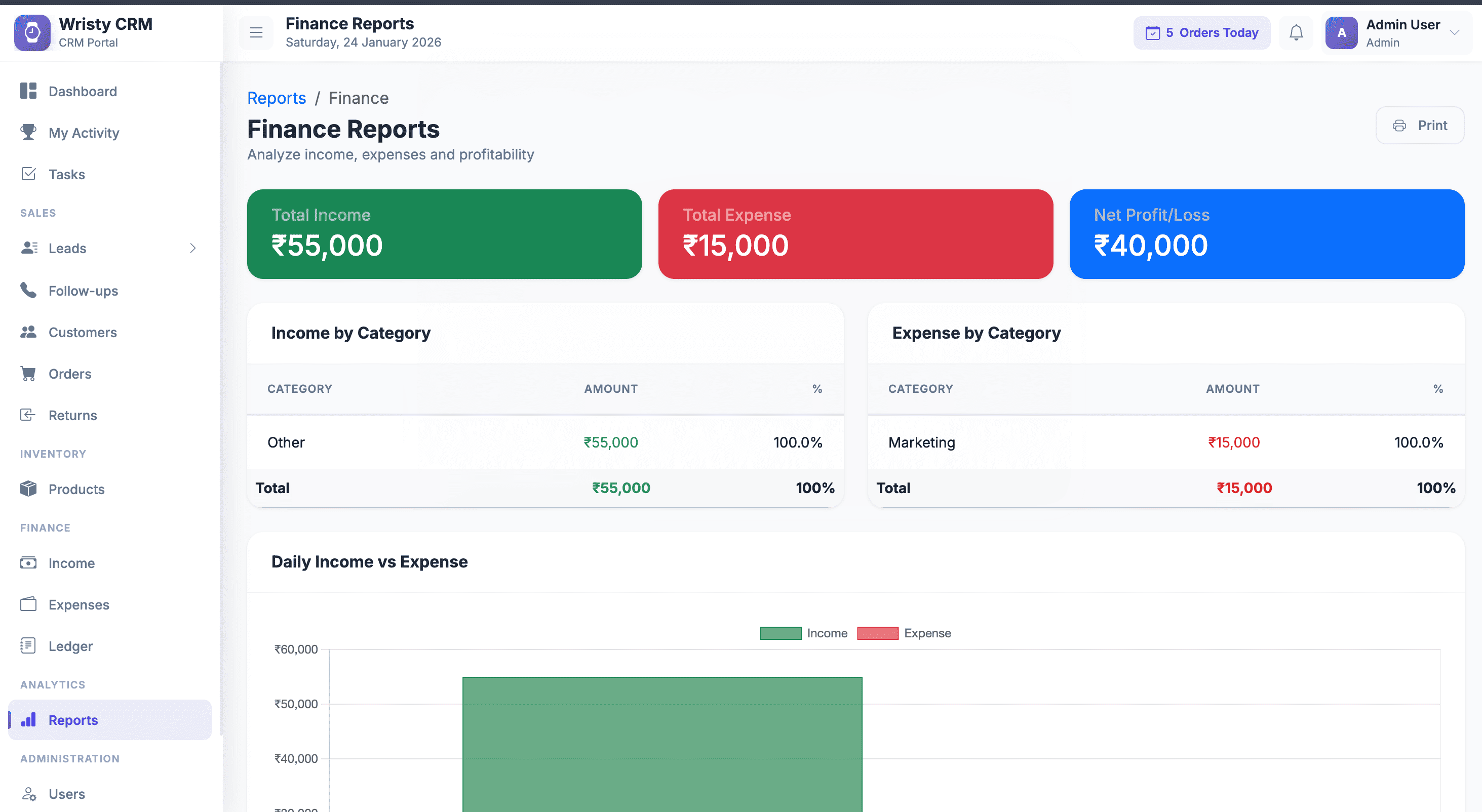Expand the Leads submenu chevron
Viewport: 1482px width, 812px height.
(x=193, y=249)
